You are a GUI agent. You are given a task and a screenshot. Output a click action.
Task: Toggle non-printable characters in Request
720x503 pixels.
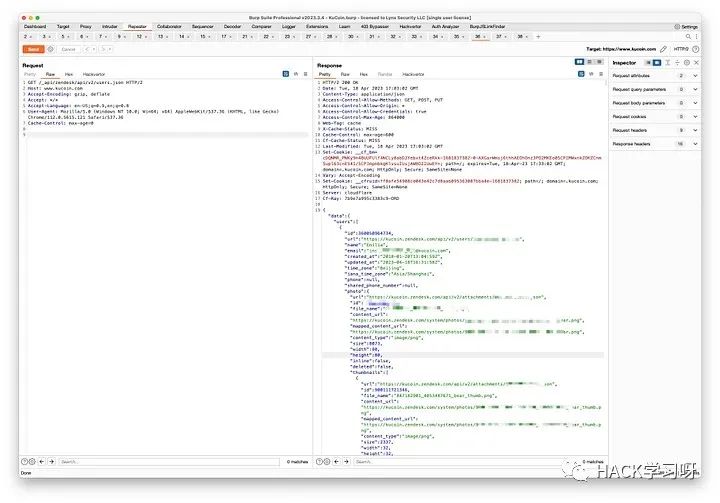(296, 73)
